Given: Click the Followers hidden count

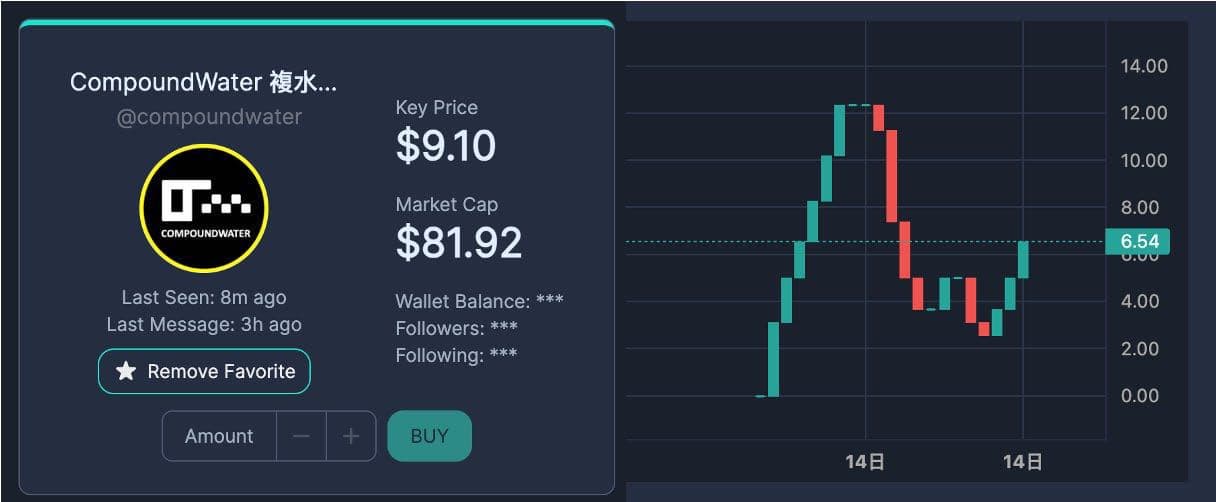Looking at the screenshot, I should 503,328.
